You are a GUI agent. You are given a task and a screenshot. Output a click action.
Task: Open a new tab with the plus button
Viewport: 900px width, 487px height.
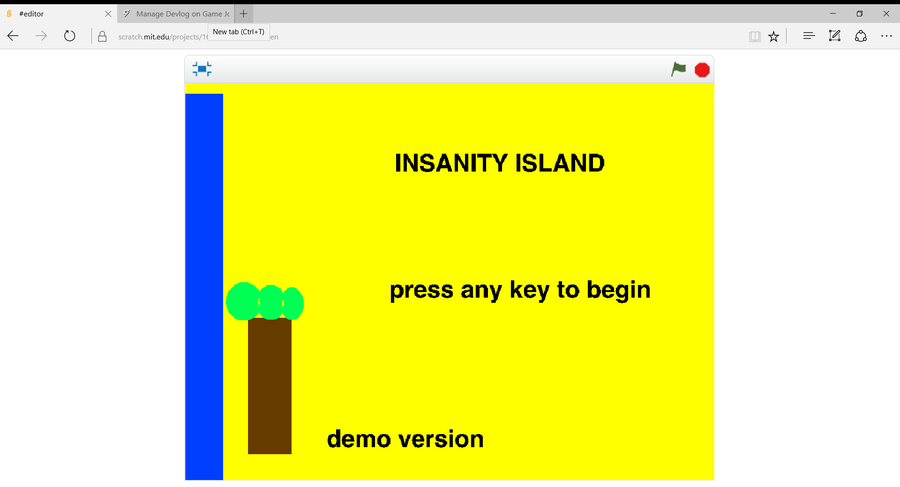coord(243,14)
